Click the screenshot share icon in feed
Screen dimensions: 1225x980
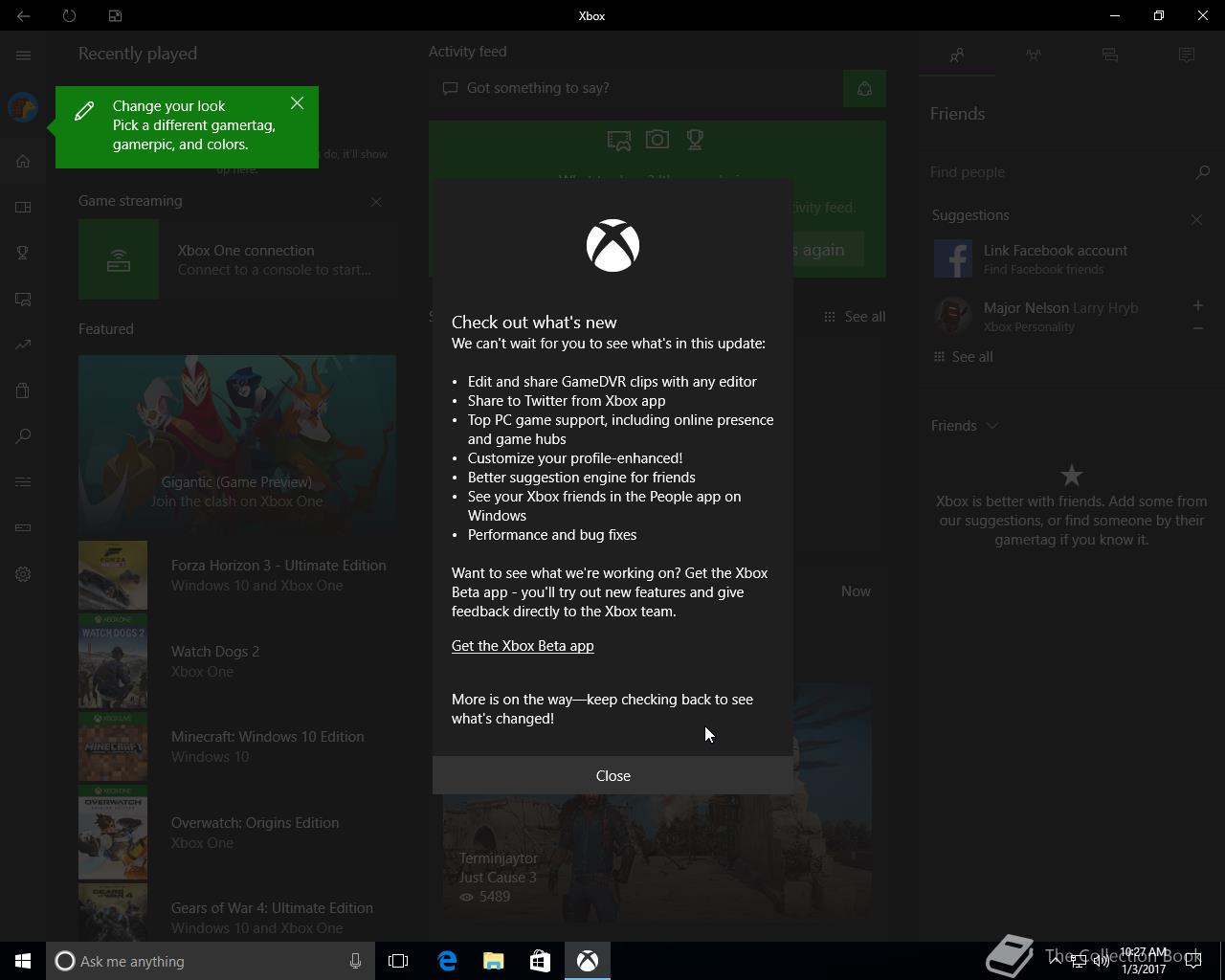pos(619,141)
